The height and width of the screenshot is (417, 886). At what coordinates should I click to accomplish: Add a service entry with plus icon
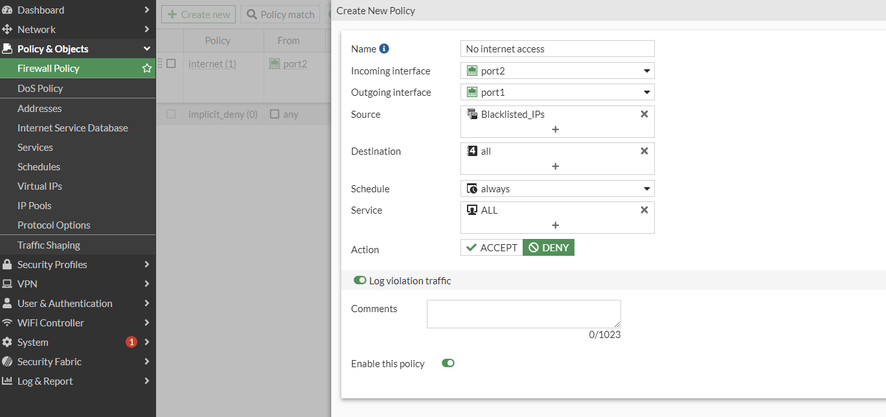click(x=555, y=225)
